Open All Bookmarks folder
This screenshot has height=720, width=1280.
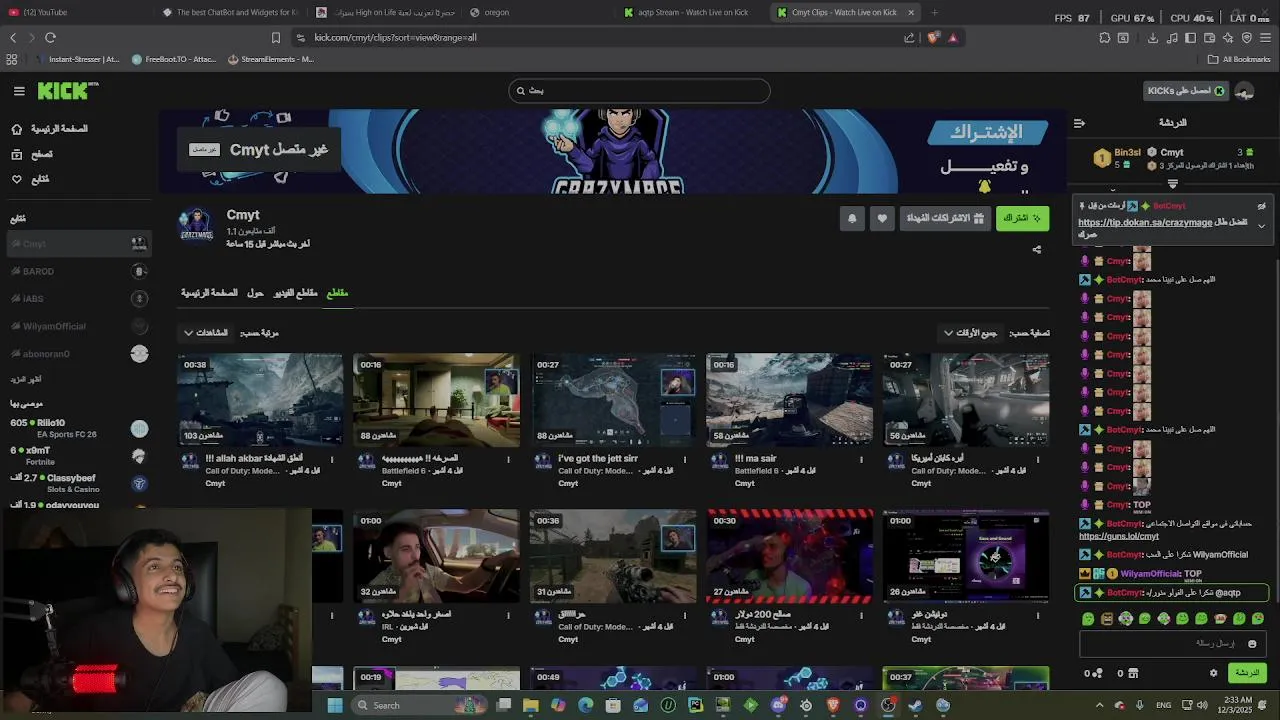pyautogui.click(x=1239, y=59)
